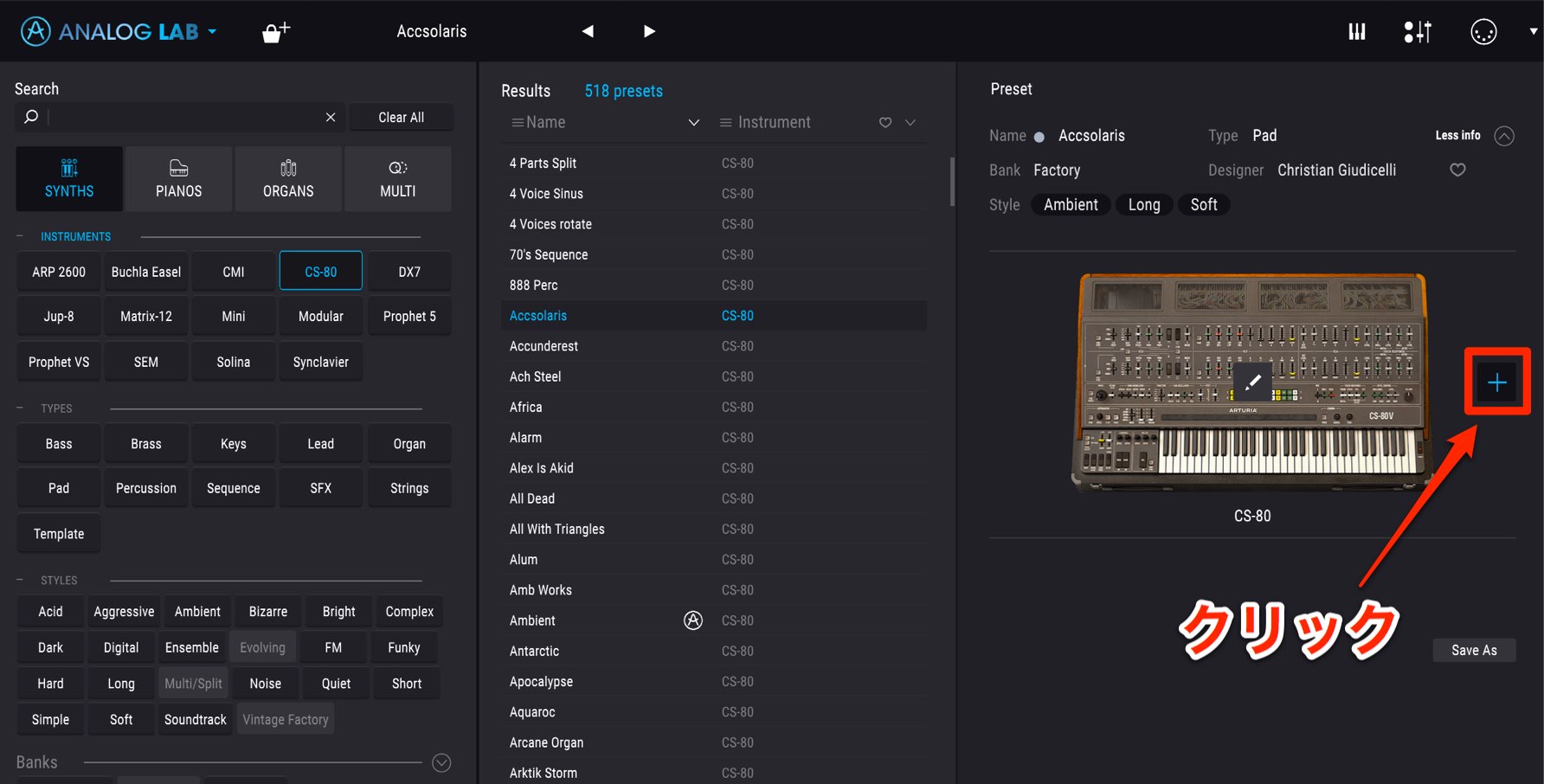Toggle the Synclavier instrument filter
The height and width of the screenshot is (784, 1544).
pos(321,362)
